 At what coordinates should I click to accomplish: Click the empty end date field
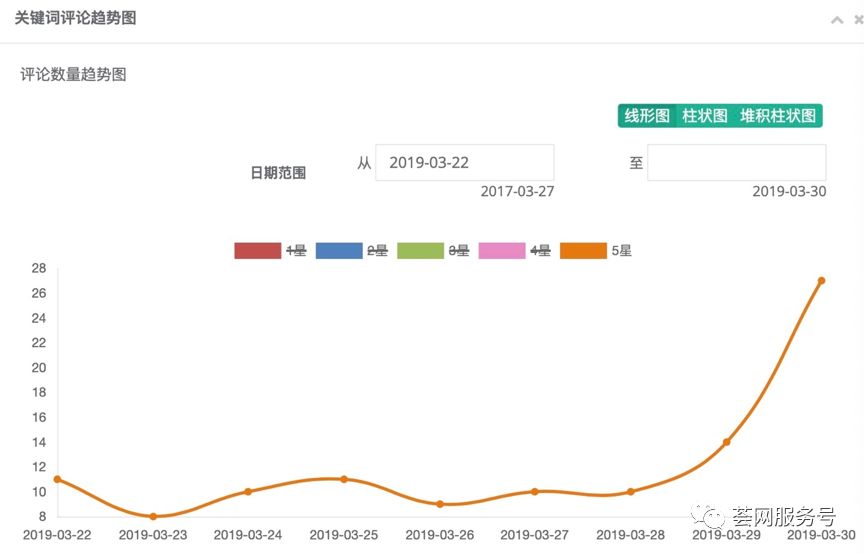(x=737, y=163)
